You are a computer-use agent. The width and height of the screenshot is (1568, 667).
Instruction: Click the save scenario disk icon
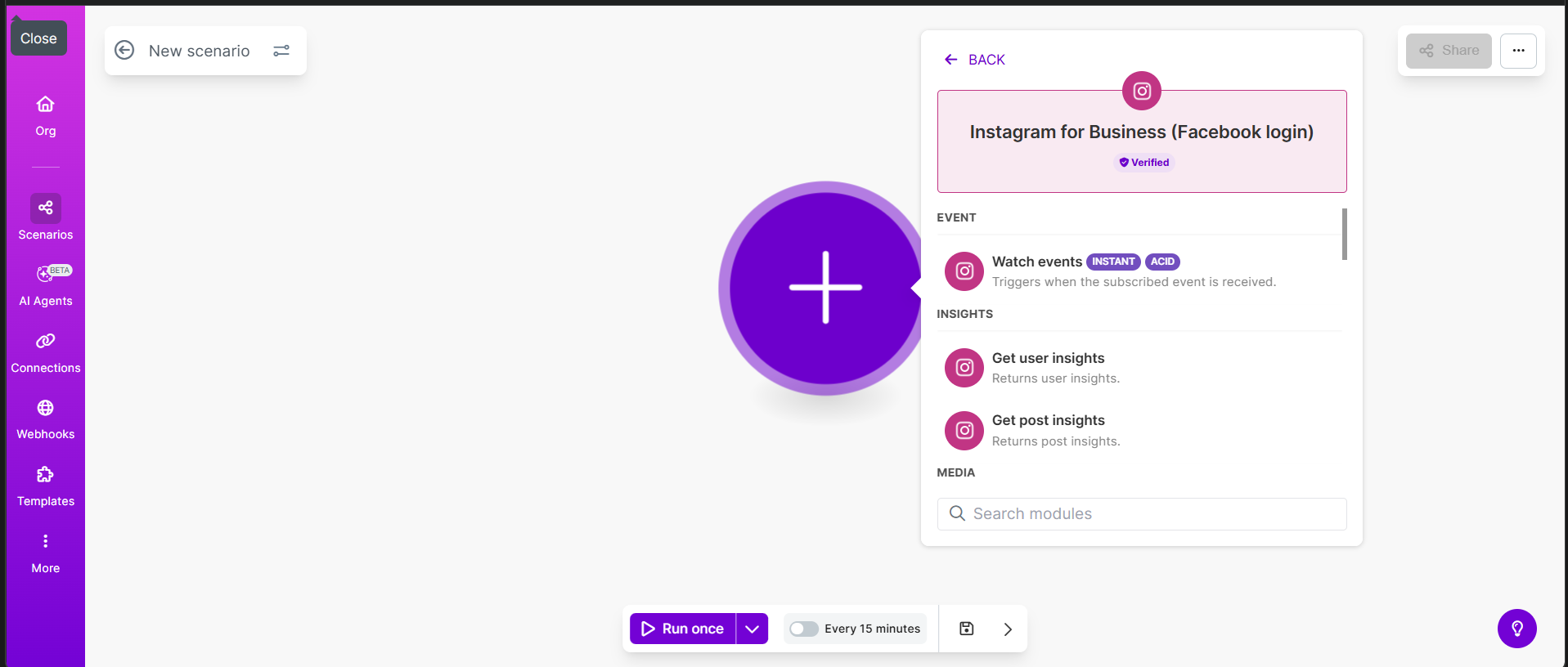966,629
